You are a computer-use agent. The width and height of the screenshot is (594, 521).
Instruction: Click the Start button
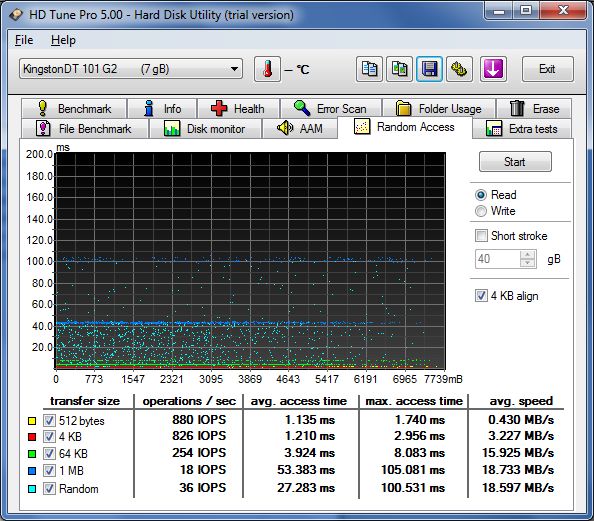[515, 162]
